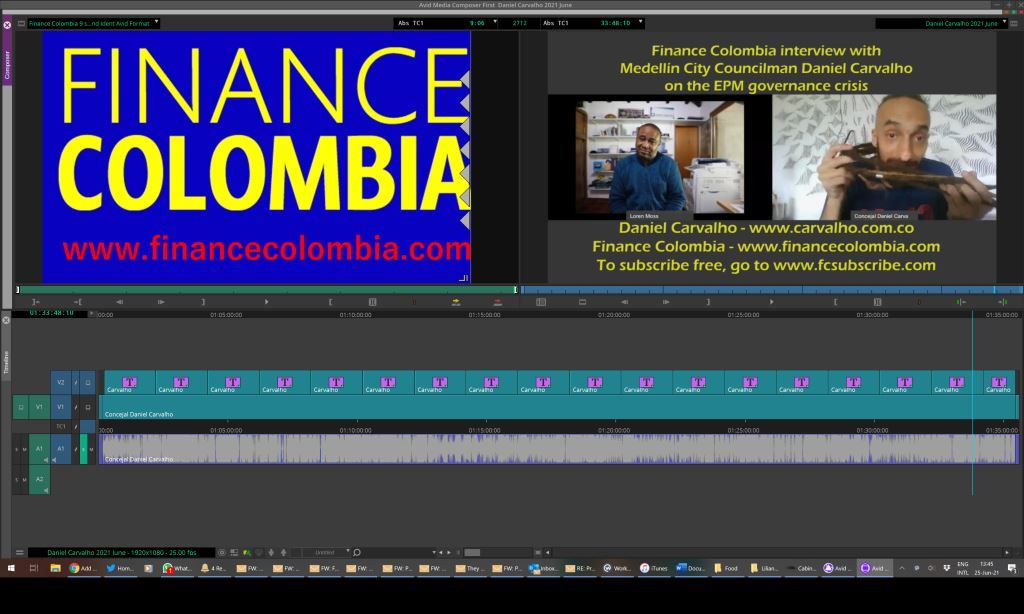Screen dimensions: 1024x614
Task: Open iTunes from the taskbar
Action: (x=654, y=568)
